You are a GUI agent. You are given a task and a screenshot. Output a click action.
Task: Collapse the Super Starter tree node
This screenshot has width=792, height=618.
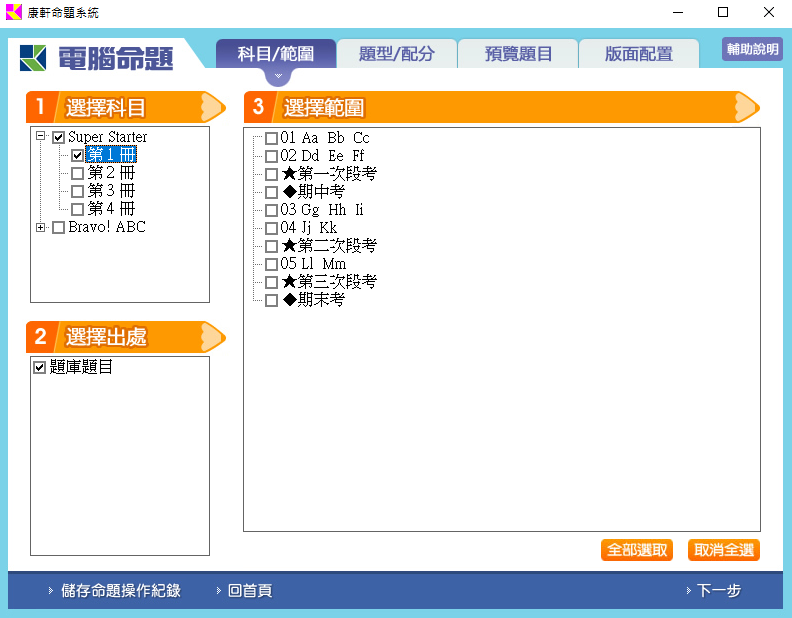click(41, 137)
